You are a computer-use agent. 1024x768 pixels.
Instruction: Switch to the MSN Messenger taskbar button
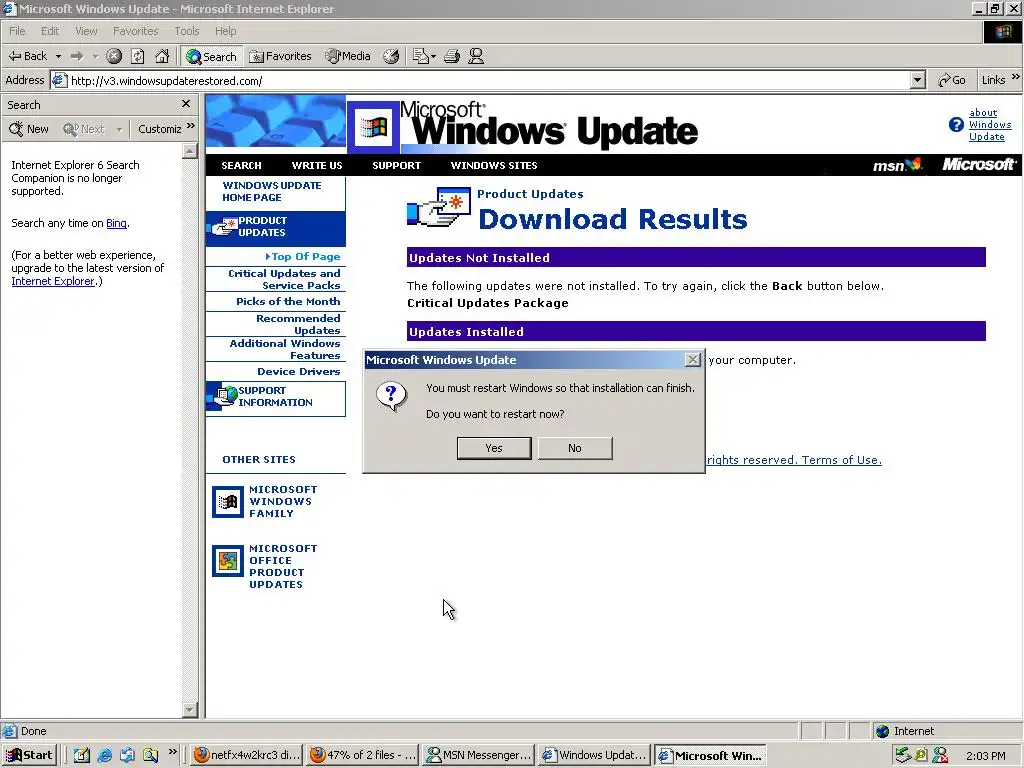[478, 755]
